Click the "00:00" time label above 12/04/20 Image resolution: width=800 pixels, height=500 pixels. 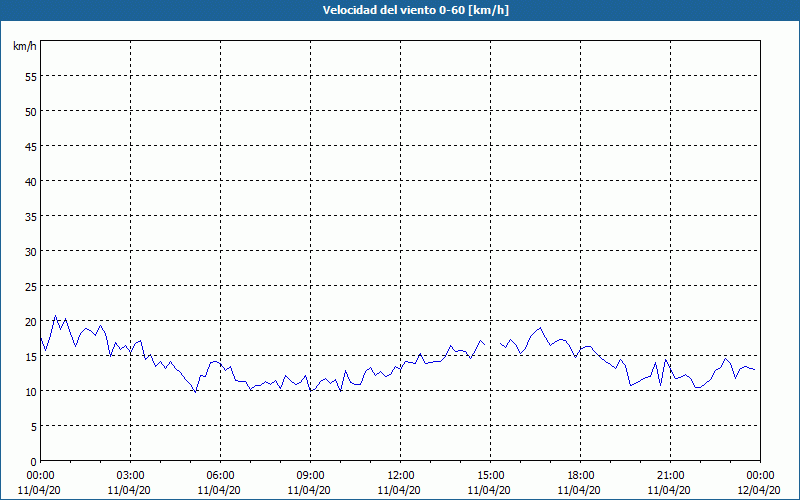(760, 476)
